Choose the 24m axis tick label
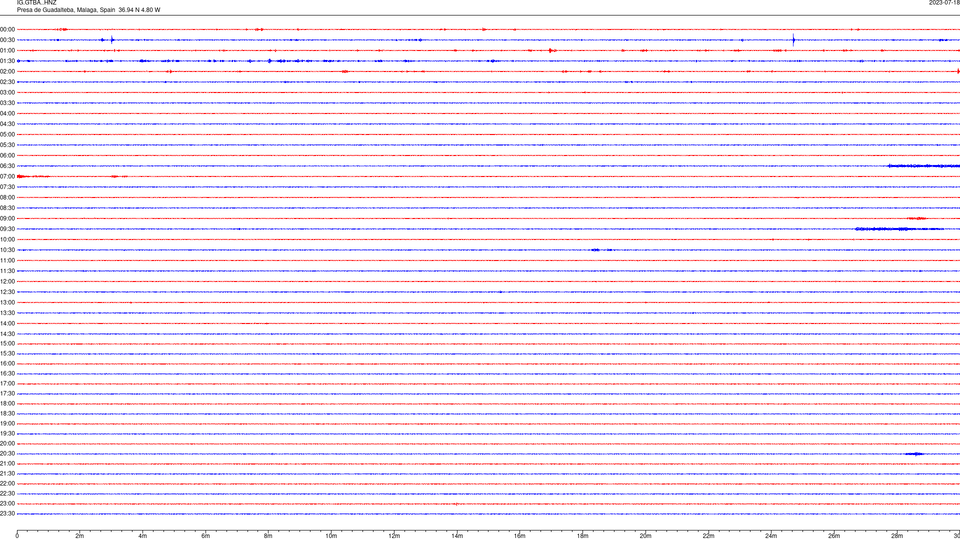Viewport: 960px width, 540px height. (771, 536)
